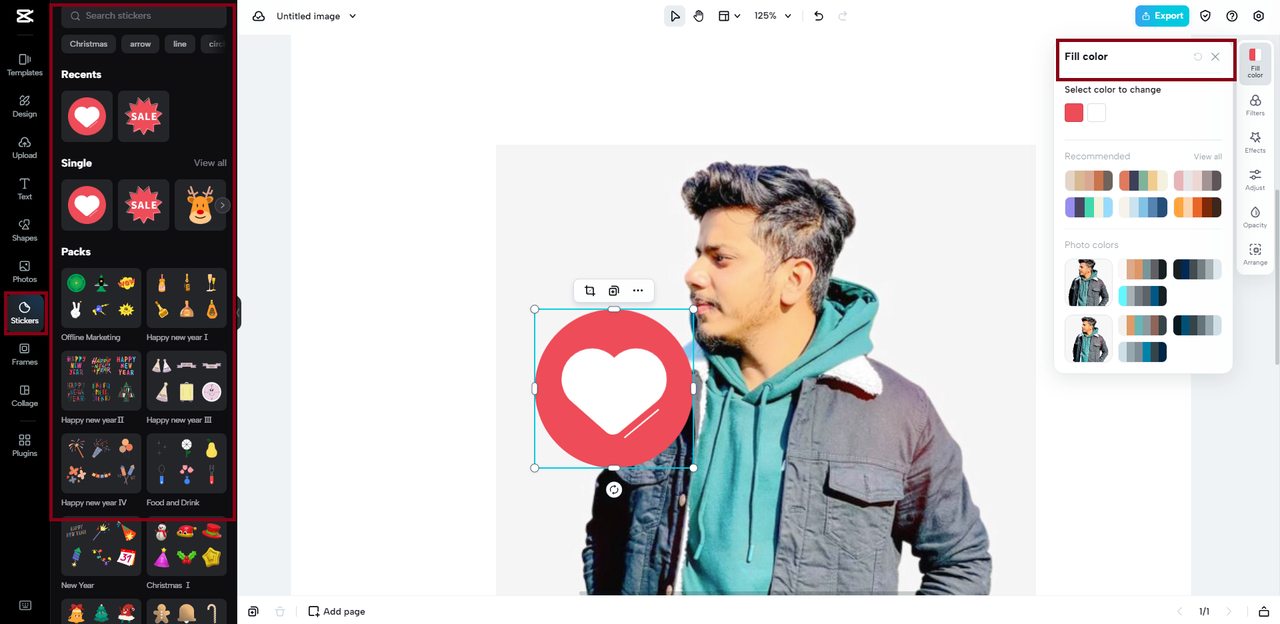The height and width of the screenshot is (624, 1280).
Task: Open the Filters panel
Action: (x=1255, y=105)
